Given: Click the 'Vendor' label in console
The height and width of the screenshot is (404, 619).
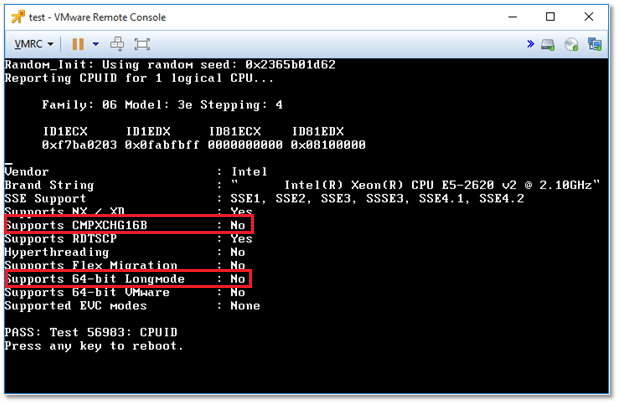Looking at the screenshot, I should pyautogui.click(x=27, y=171).
